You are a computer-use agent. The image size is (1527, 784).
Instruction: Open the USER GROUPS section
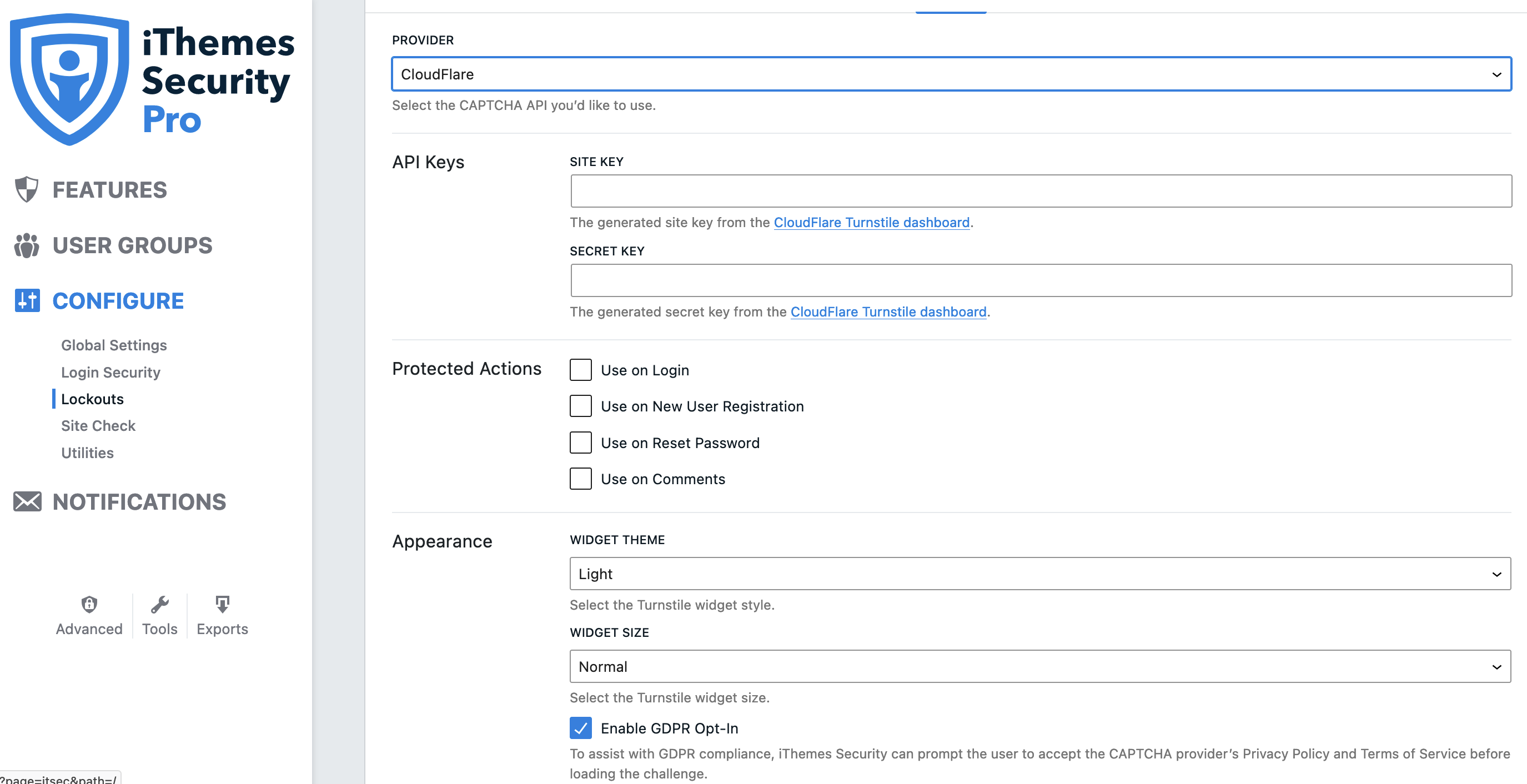[x=132, y=245]
